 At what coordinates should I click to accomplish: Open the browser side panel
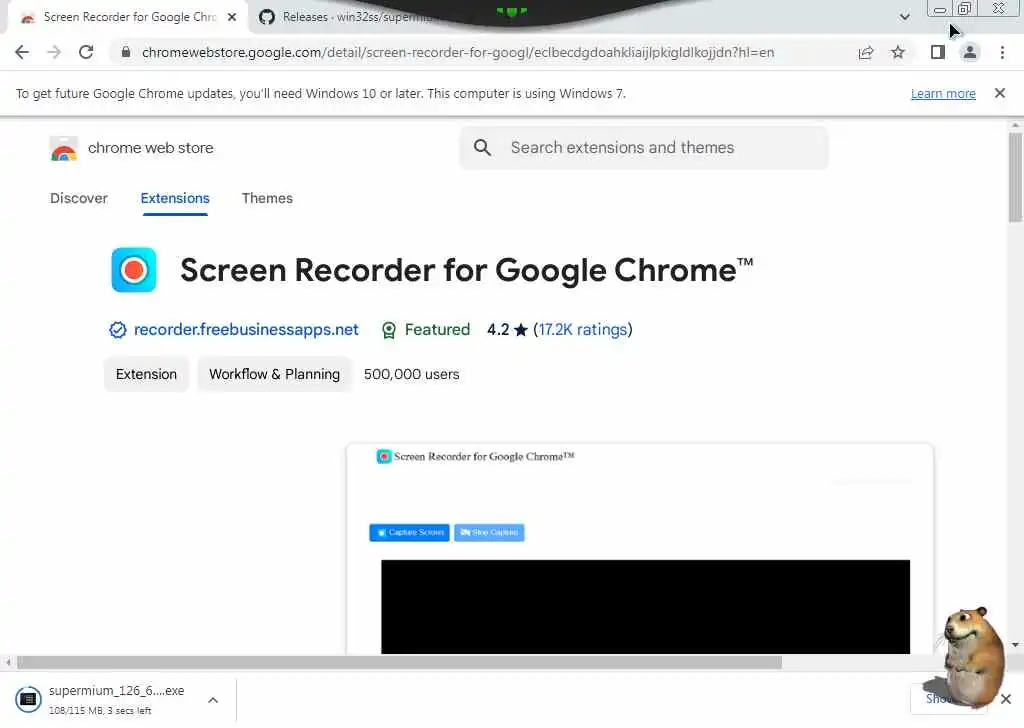point(938,52)
